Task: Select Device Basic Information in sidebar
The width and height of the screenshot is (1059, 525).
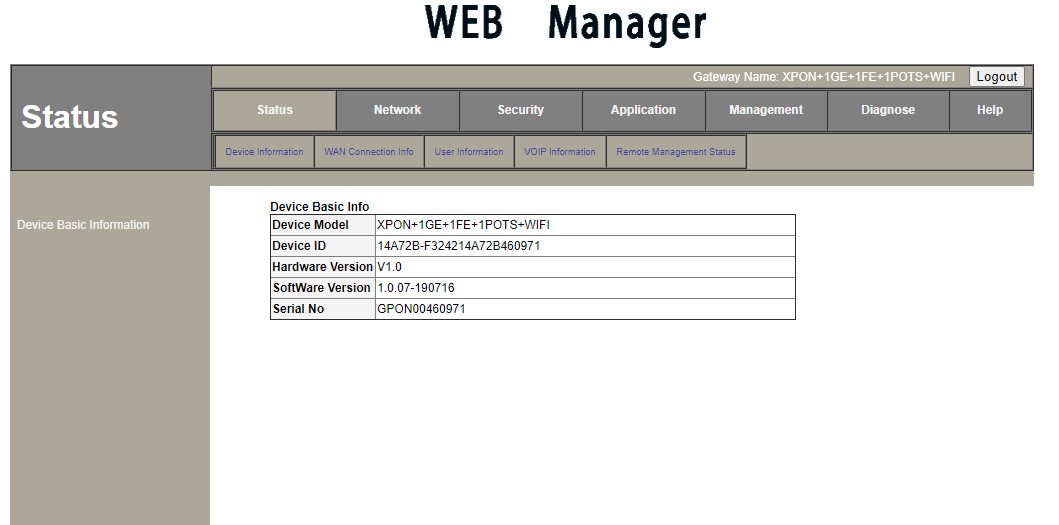Action: [x=83, y=225]
